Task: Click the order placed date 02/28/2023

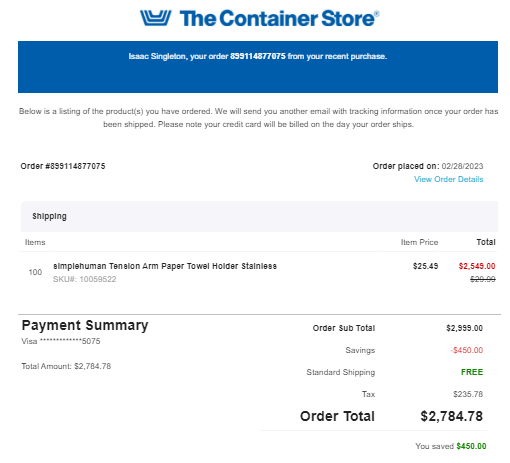Action: coord(462,166)
